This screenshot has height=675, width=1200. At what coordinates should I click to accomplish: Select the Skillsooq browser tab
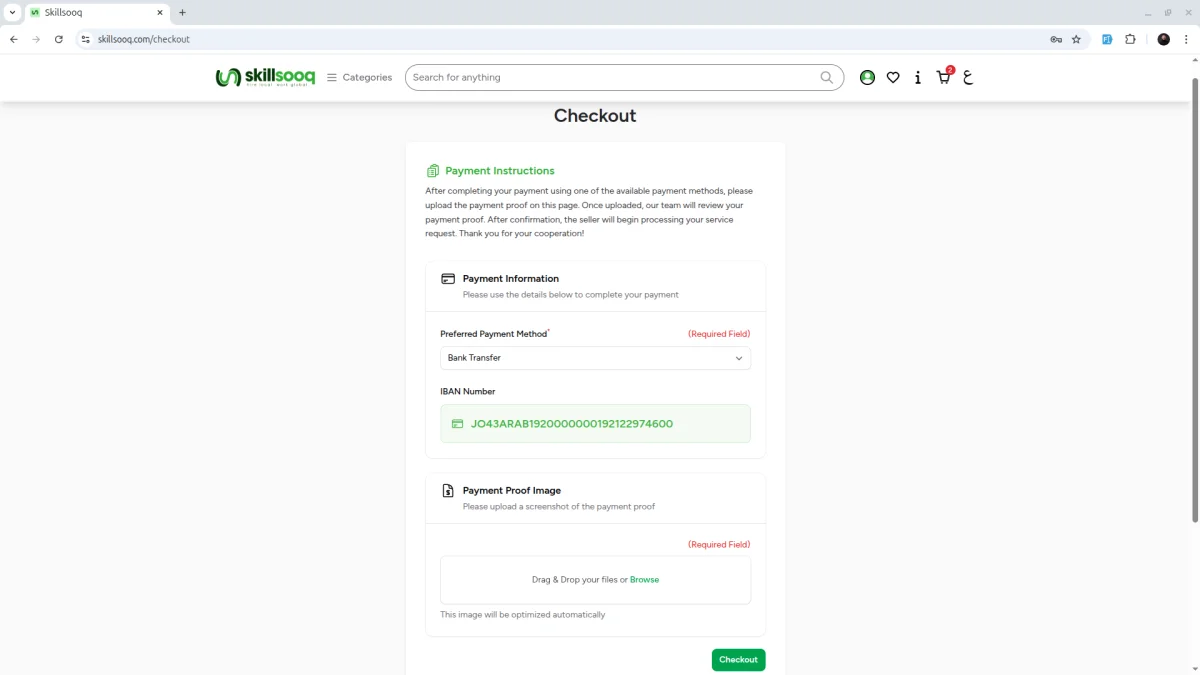click(x=96, y=12)
